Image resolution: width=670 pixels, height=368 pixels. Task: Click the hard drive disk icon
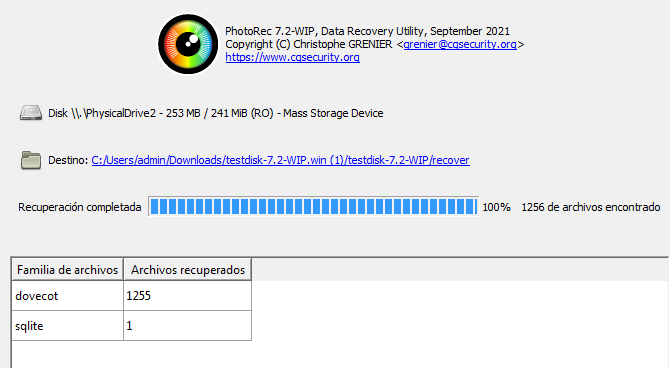31,113
